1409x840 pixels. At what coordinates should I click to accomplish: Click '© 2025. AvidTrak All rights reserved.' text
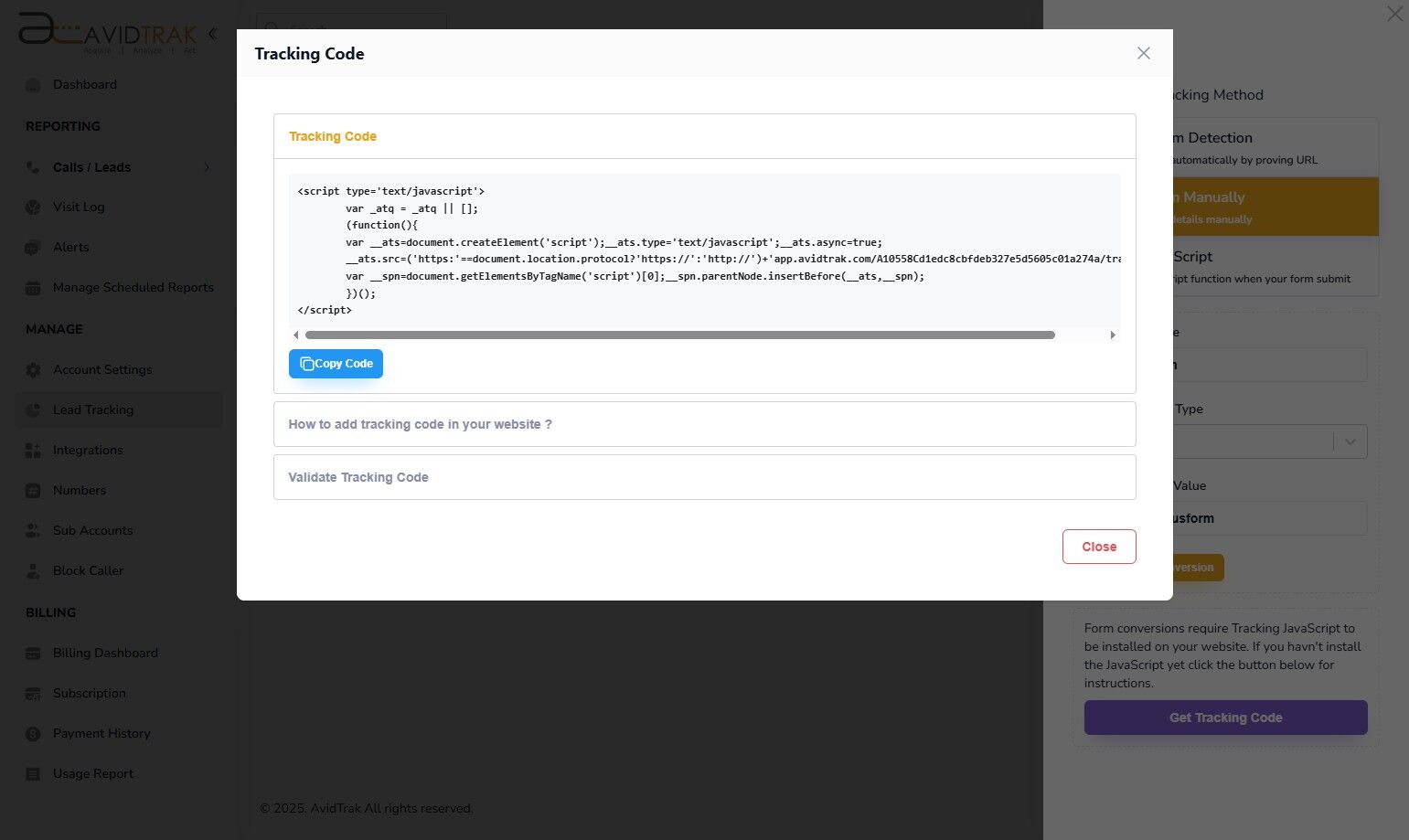coord(367,809)
